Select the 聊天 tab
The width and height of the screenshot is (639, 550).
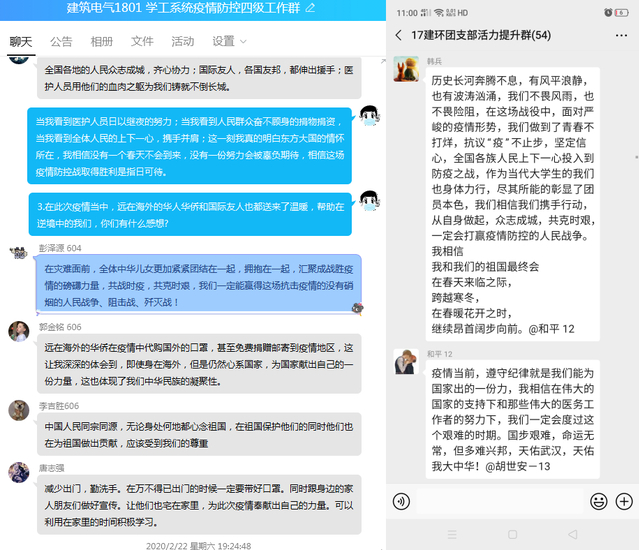20,41
